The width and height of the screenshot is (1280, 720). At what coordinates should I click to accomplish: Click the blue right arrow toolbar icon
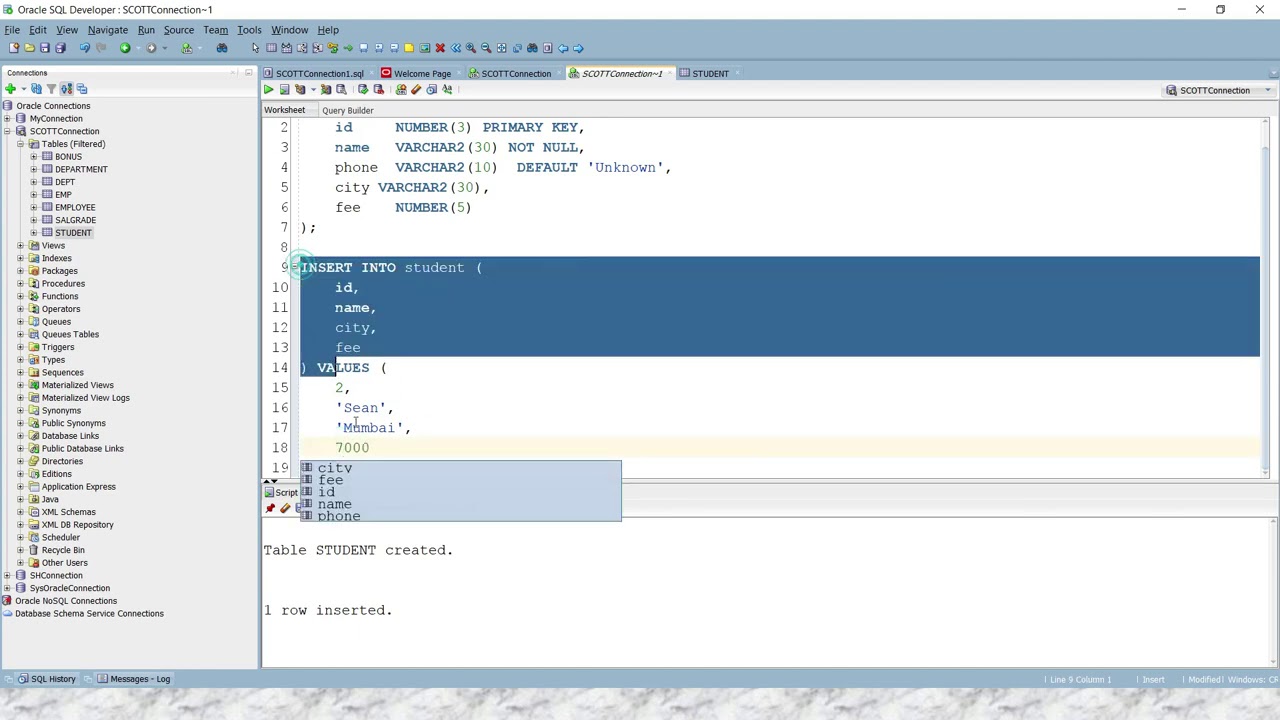click(x=578, y=48)
